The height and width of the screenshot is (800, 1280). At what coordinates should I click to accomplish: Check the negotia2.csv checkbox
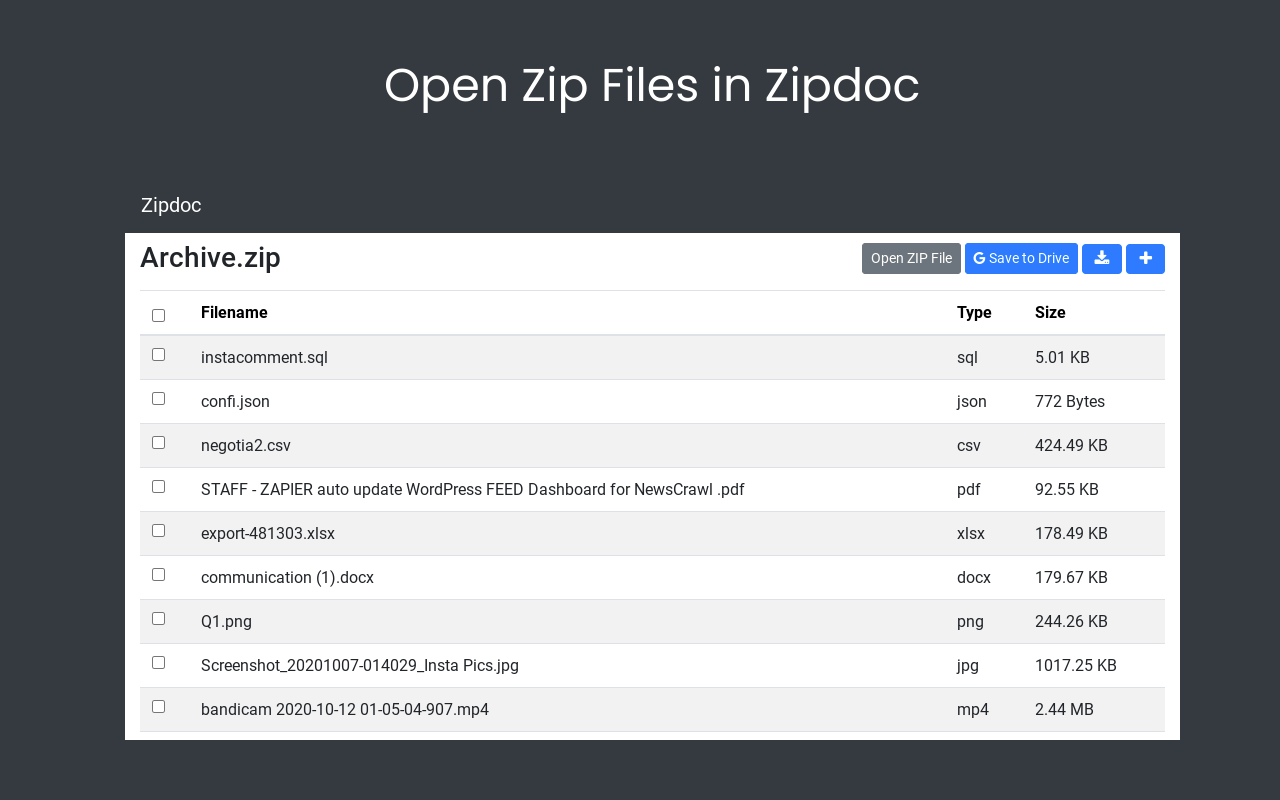coord(158,442)
